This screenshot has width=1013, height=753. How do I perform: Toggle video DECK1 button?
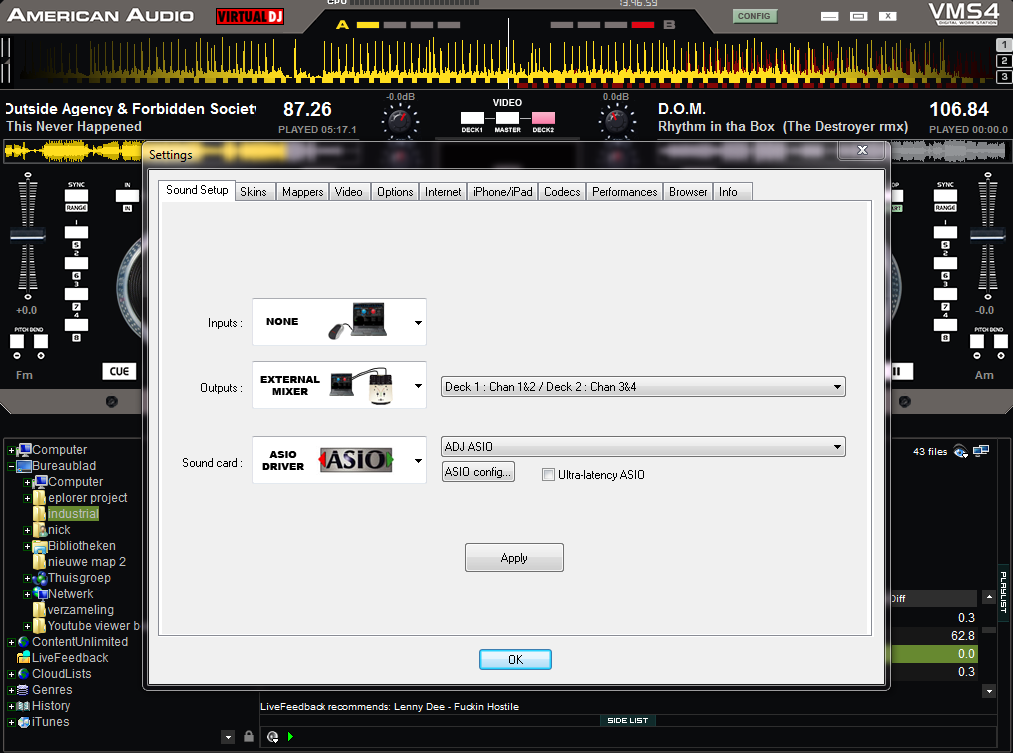tap(472, 118)
